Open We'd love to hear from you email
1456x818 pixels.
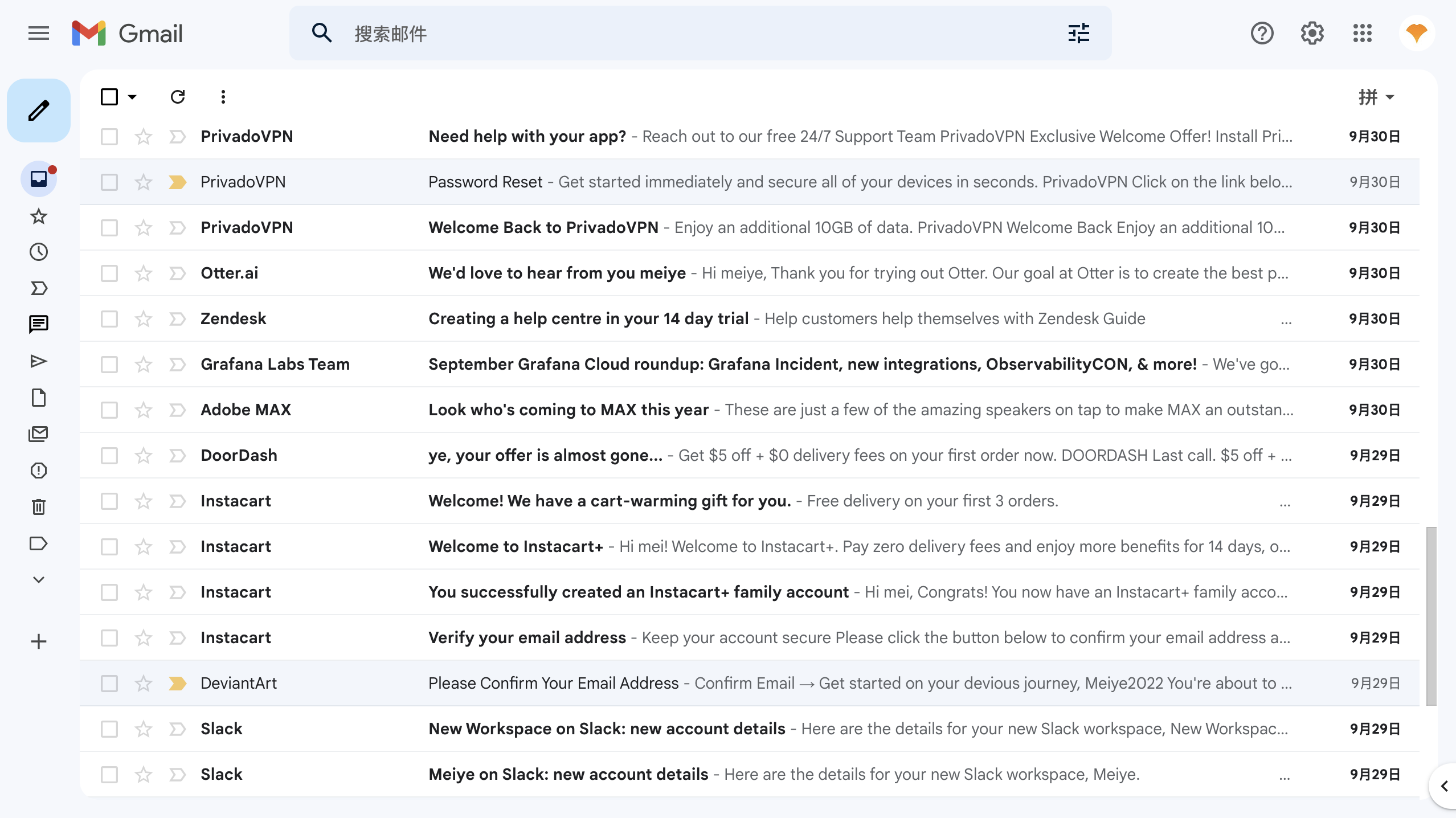[x=750, y=273]
